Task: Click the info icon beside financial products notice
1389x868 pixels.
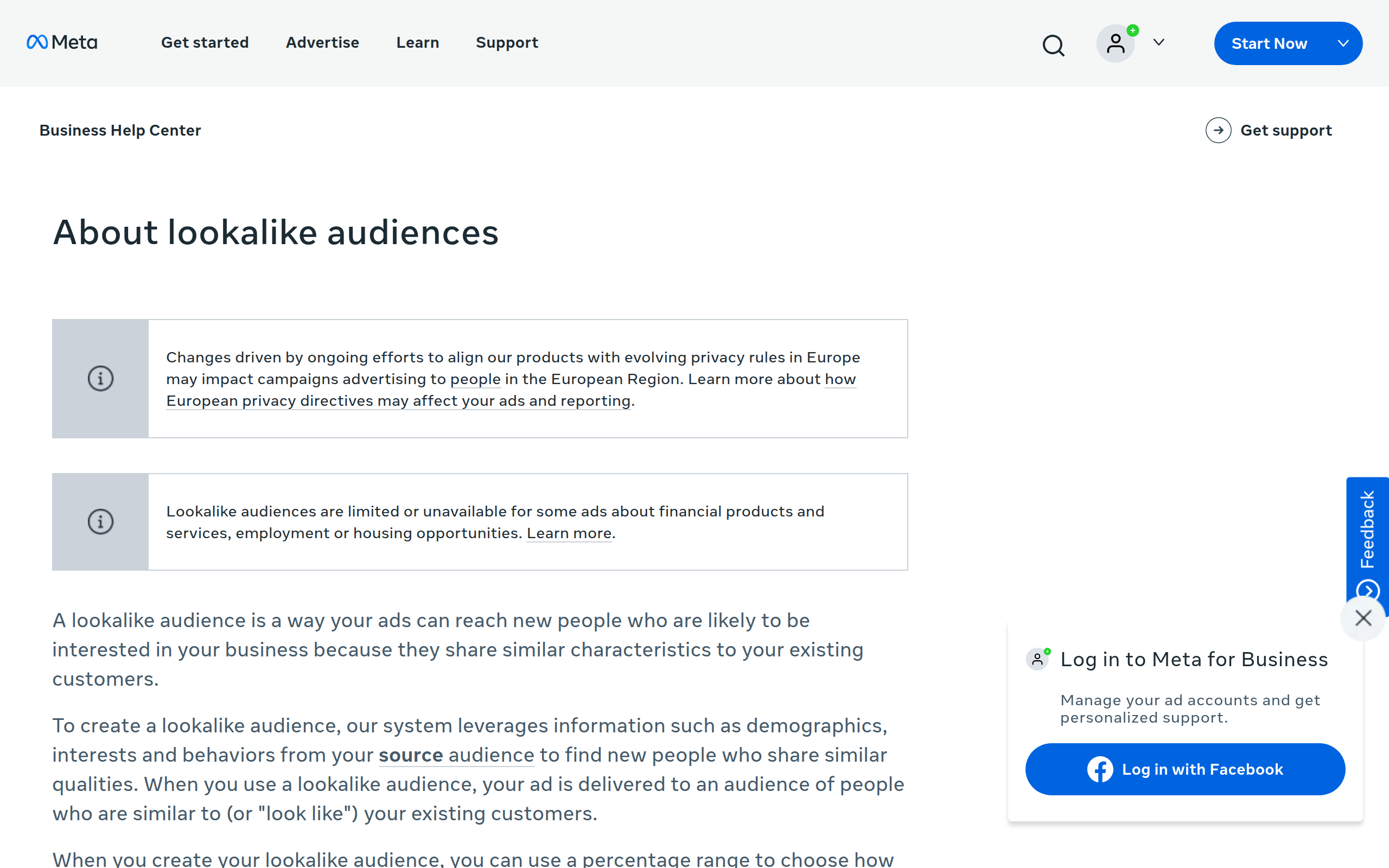Action: coord(100,521)
